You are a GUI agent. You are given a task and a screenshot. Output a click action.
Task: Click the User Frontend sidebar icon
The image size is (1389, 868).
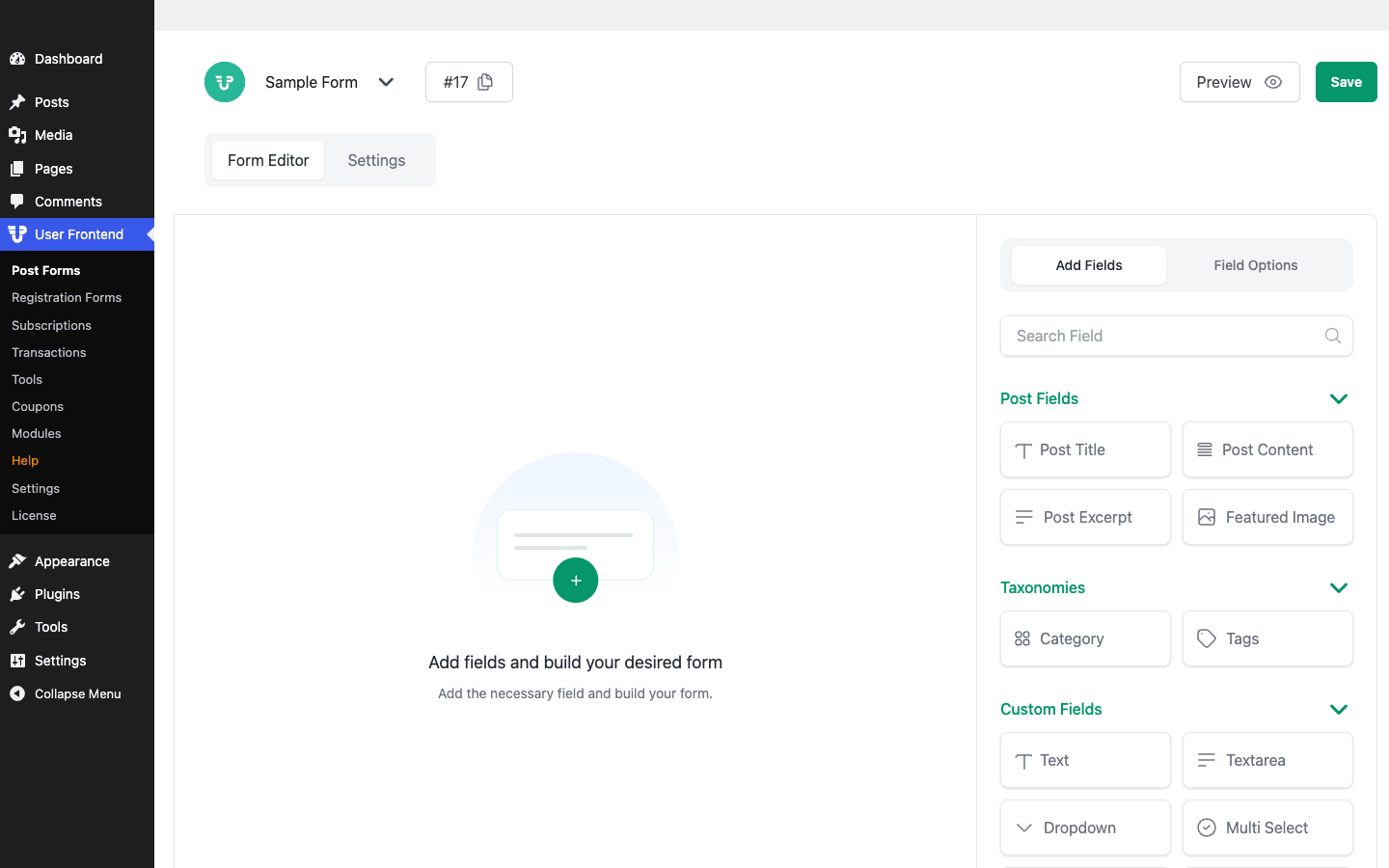[17, 234]
